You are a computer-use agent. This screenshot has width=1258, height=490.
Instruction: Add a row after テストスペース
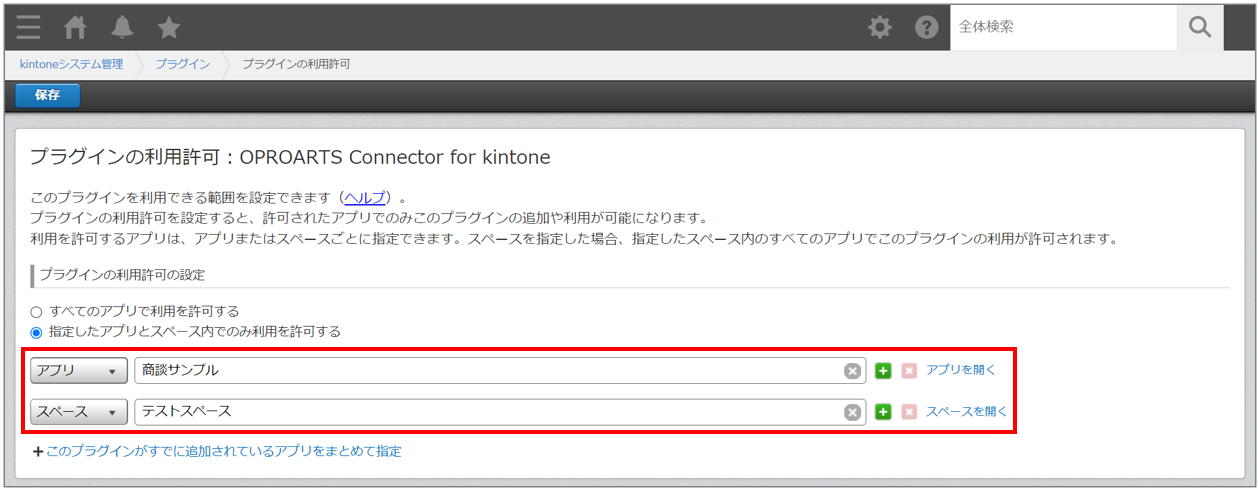click(x=883, y=412)
